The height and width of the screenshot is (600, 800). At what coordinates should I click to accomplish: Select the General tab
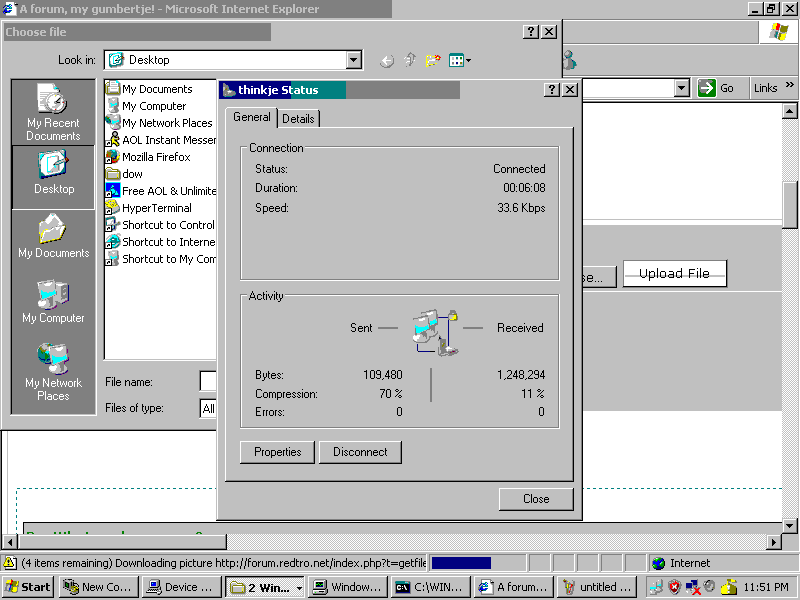coord(251,118)
